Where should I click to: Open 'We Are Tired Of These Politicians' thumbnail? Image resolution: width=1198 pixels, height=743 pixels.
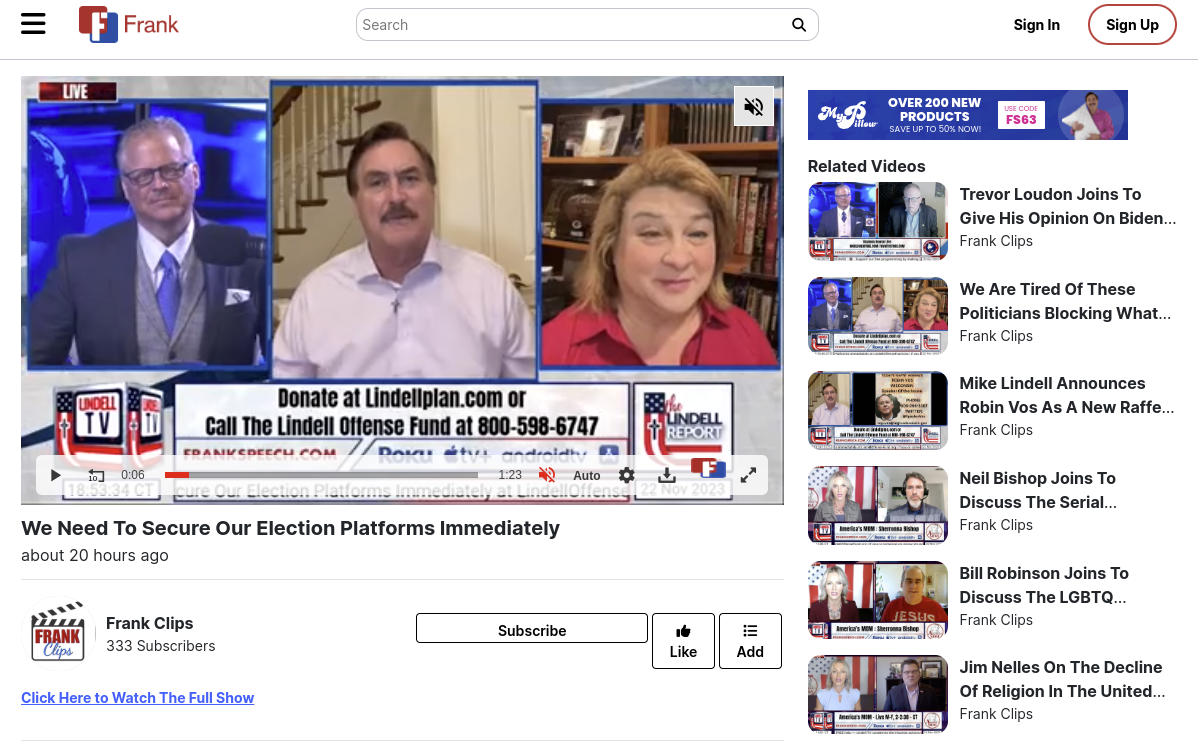coord(877,316)
